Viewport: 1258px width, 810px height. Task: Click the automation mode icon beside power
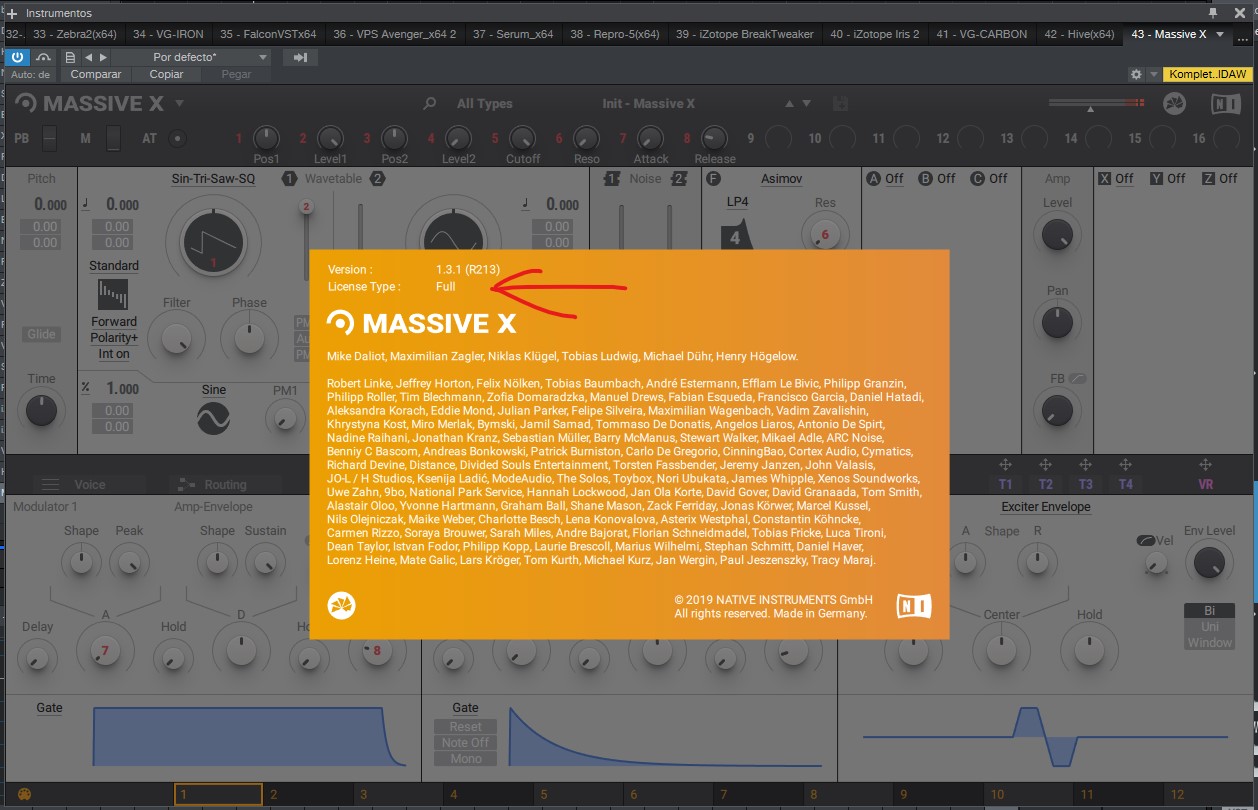[x=44, y=57]
